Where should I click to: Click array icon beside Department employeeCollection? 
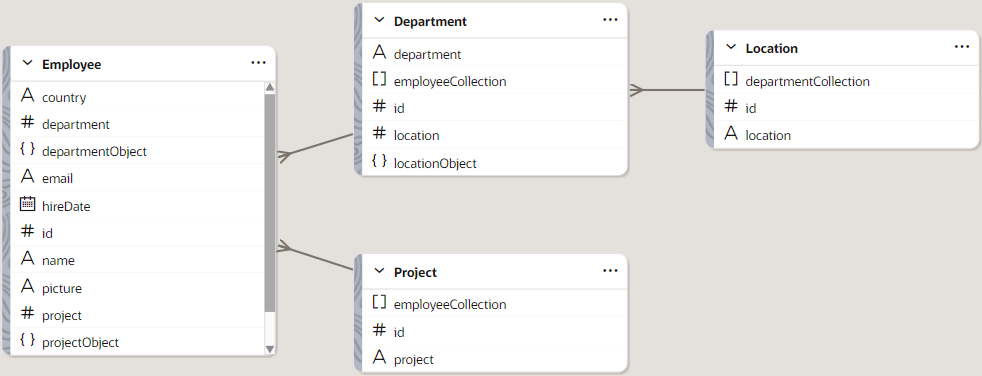pos(379,80)
